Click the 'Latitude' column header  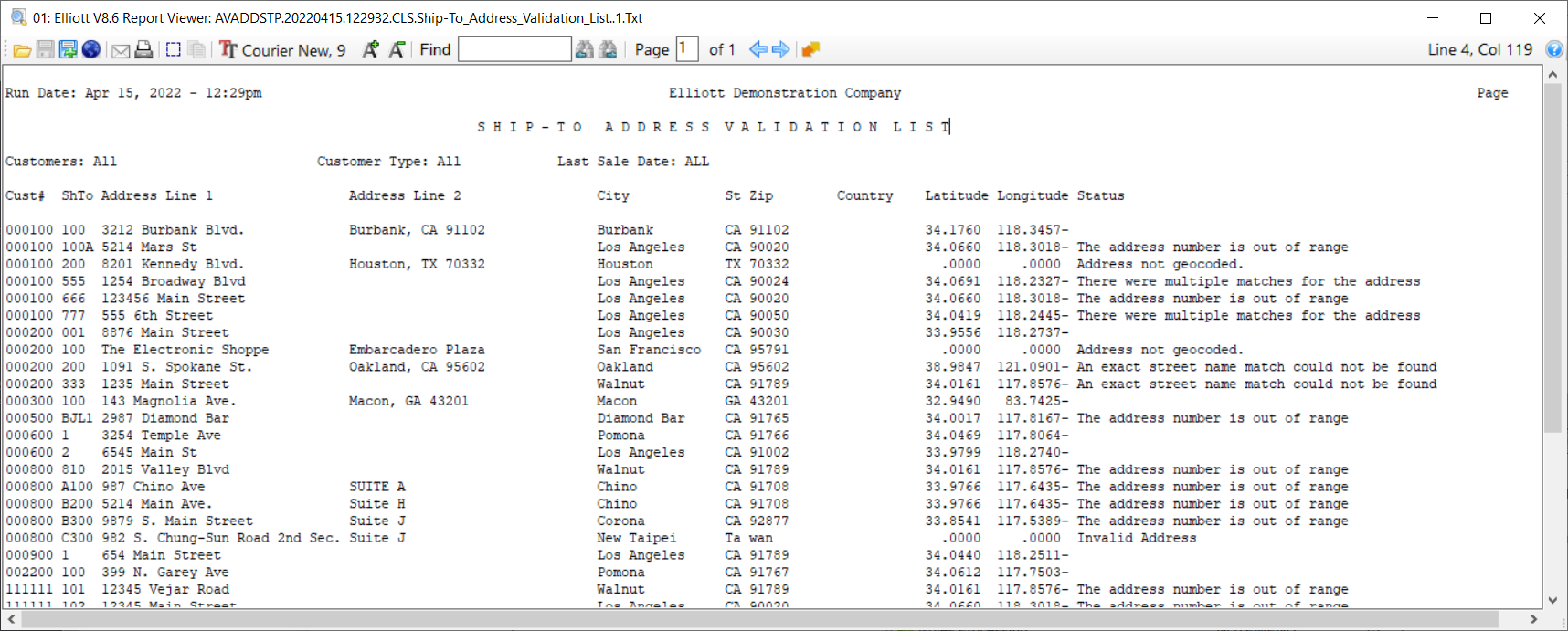pos(957,195)
